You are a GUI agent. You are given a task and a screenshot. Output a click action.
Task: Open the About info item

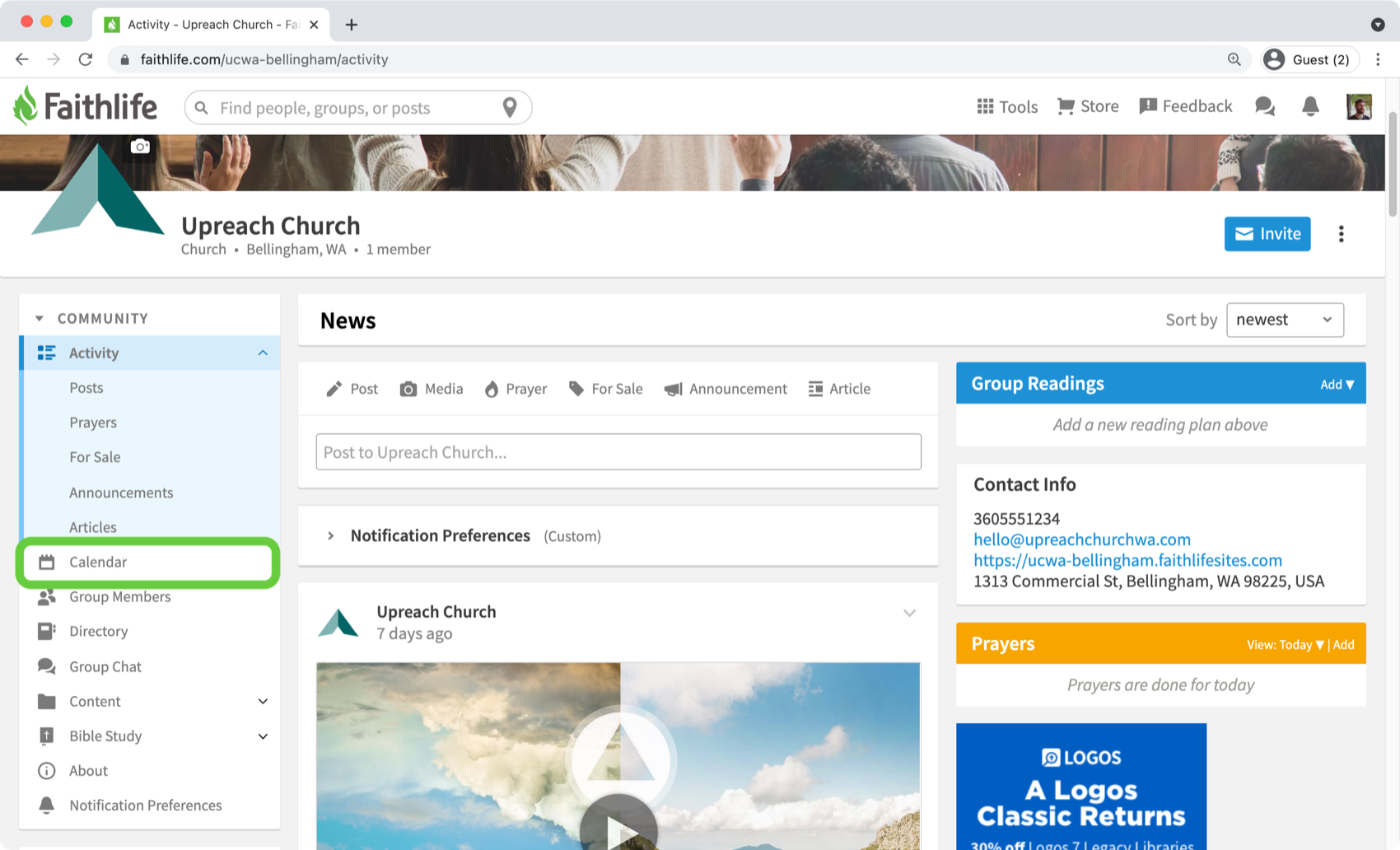[88, 771]
